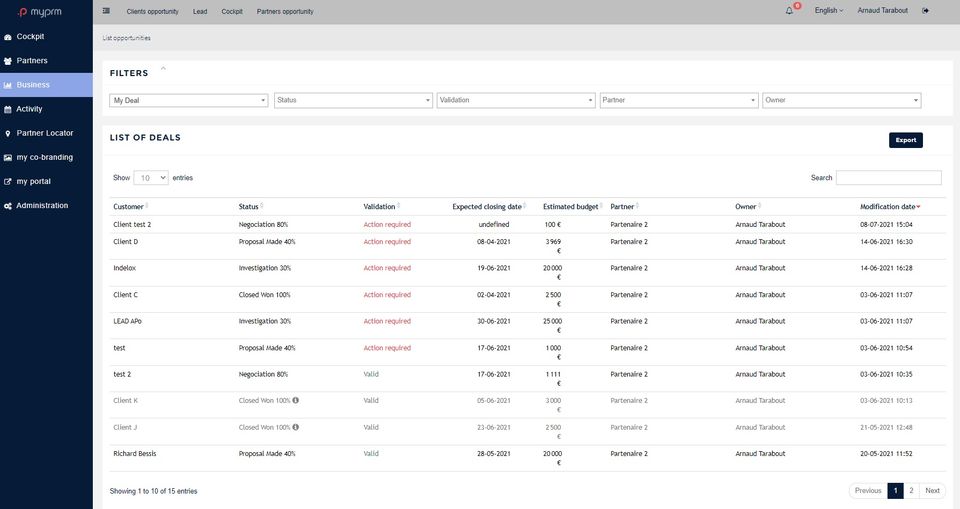Open the Lead top menu item
The width and height of the screenshot is (960, 509).
[200, 12]
